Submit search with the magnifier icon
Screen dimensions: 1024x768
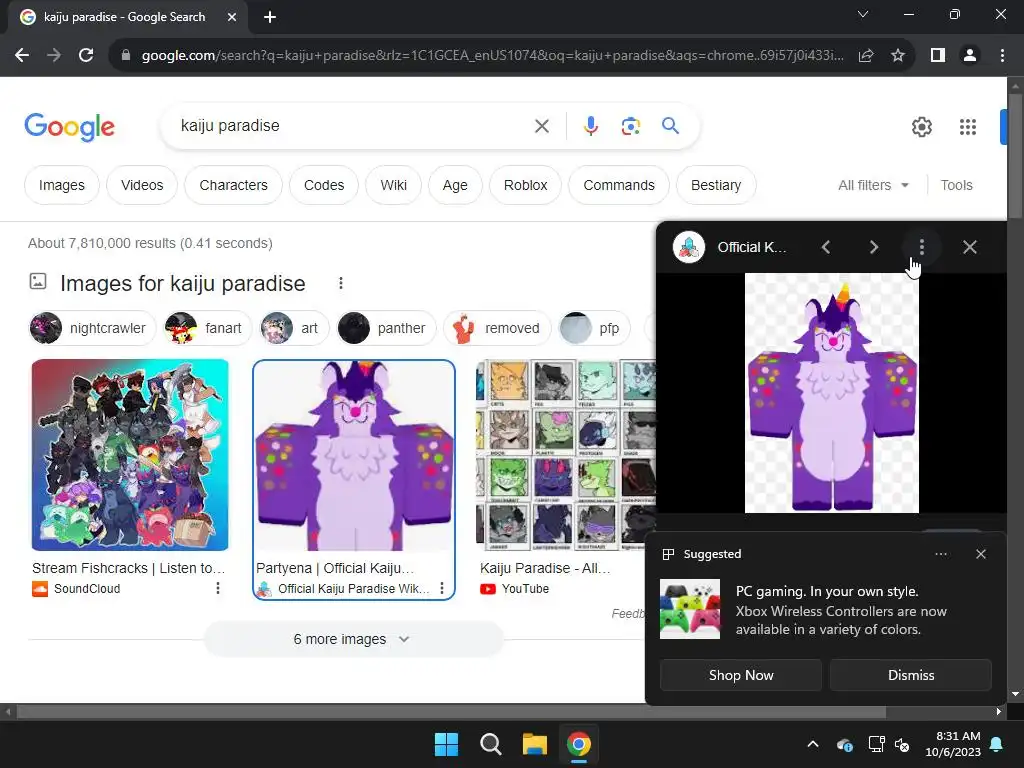click(x=671, y=125)
